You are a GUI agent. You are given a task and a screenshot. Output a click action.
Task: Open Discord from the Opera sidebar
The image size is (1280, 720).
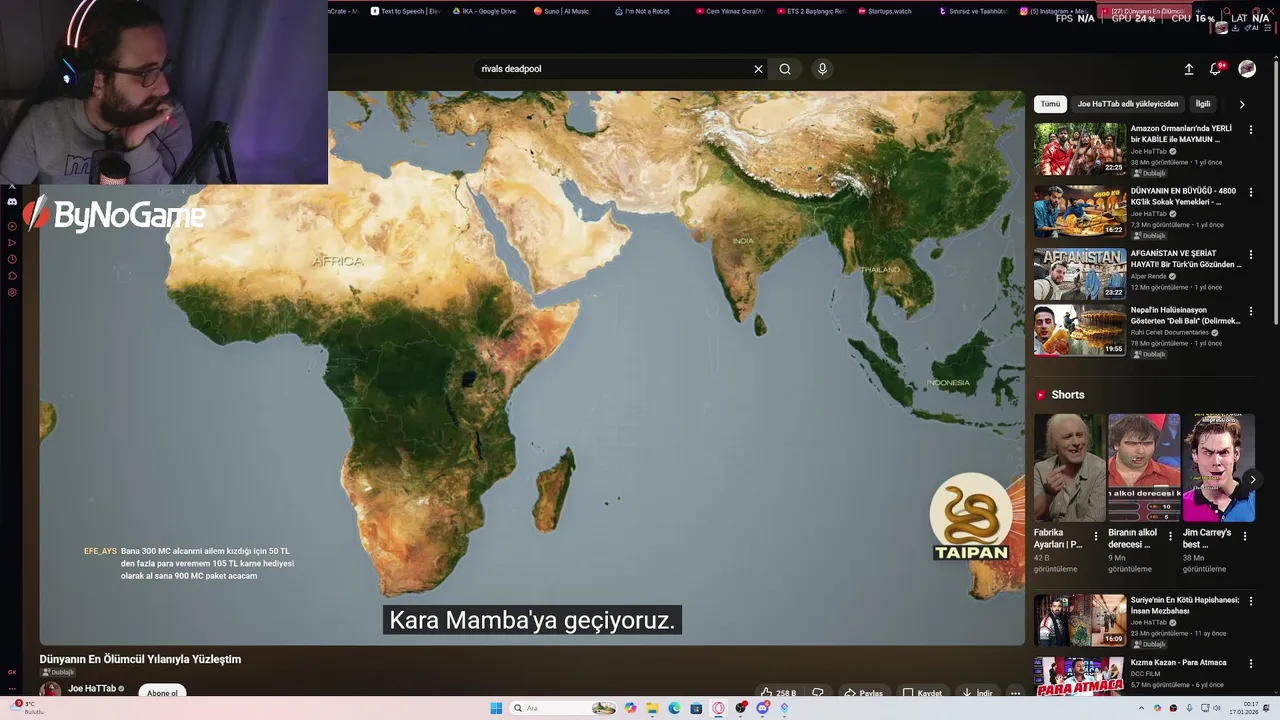coord(12,201)
